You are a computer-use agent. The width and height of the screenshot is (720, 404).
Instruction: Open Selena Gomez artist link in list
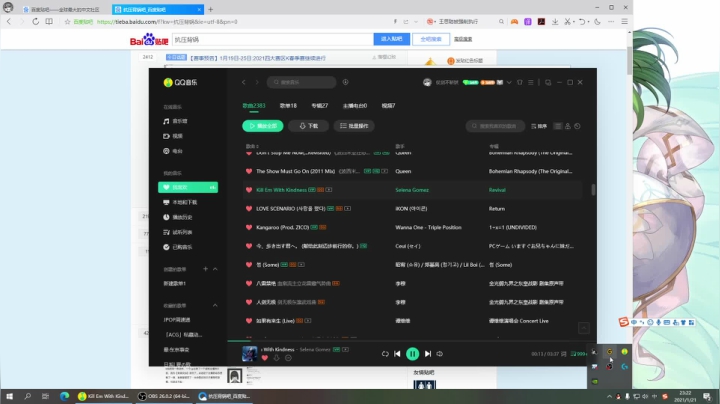coord(412,190)
